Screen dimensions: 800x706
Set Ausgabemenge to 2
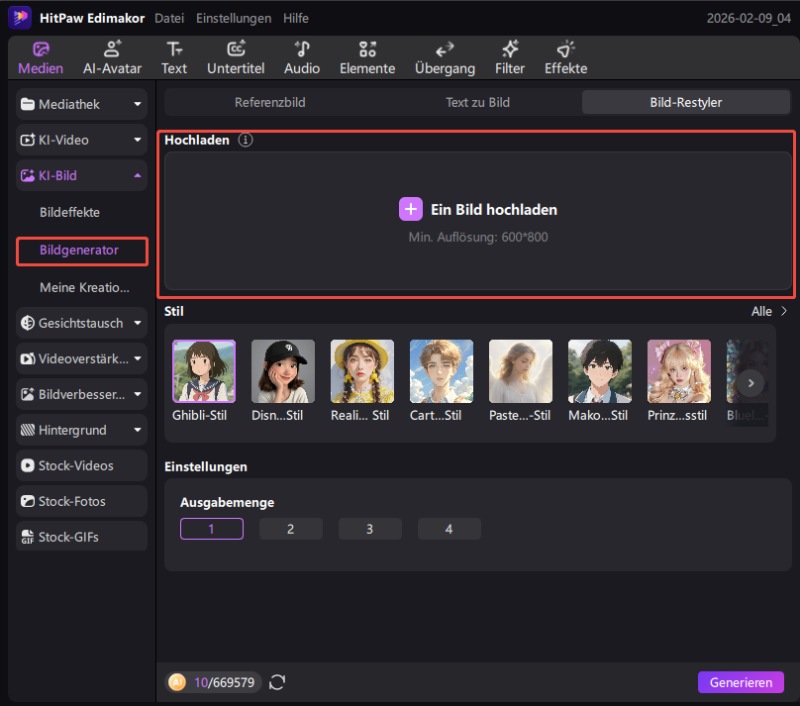(291, 529)
